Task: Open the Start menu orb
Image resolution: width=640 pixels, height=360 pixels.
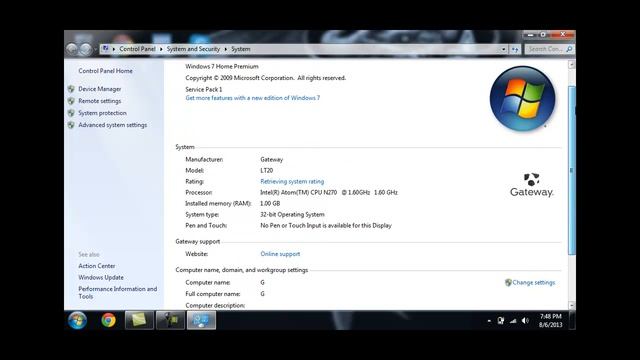Action: (77, 320)
